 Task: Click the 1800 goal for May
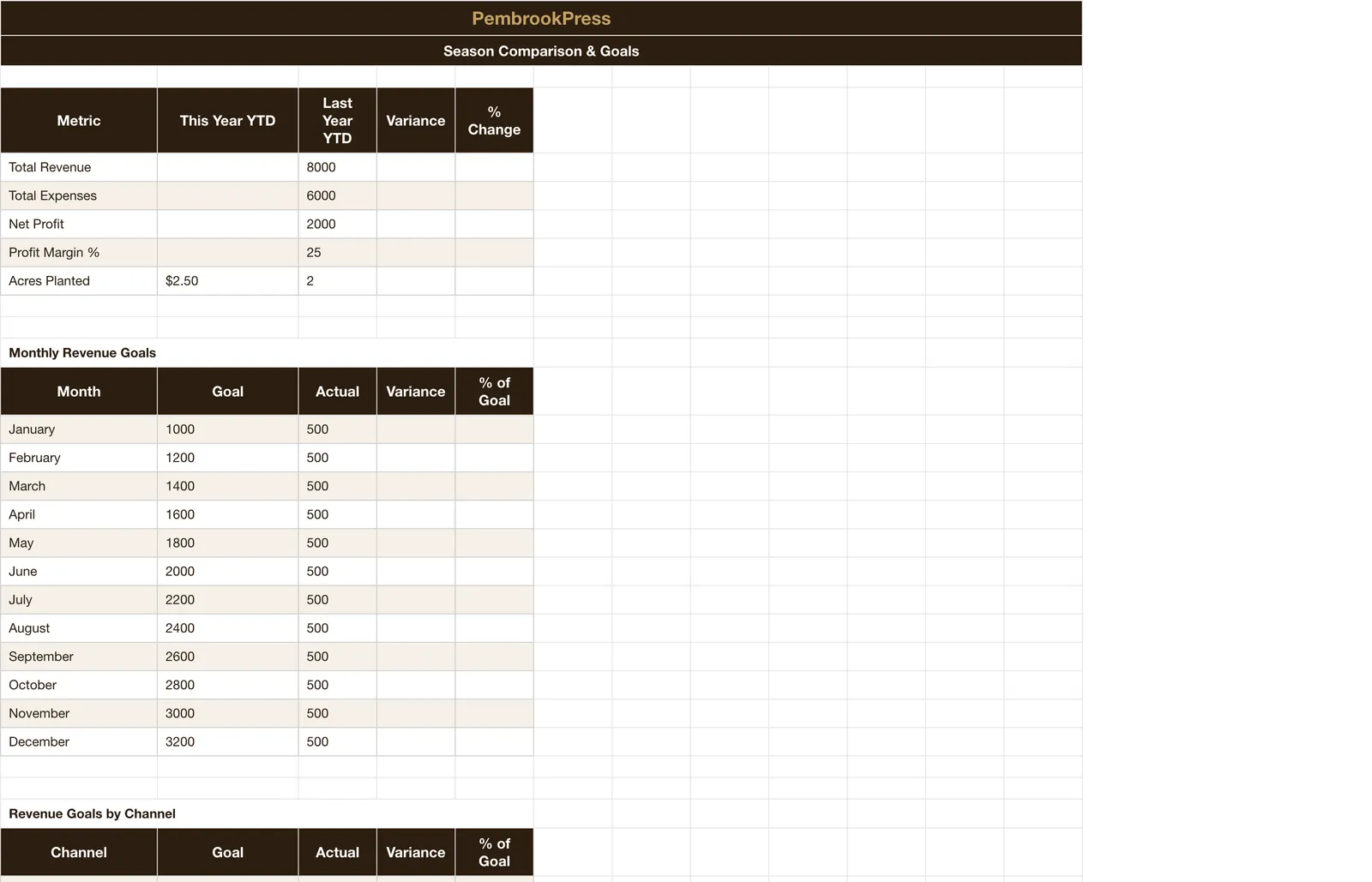pos(228,543)
